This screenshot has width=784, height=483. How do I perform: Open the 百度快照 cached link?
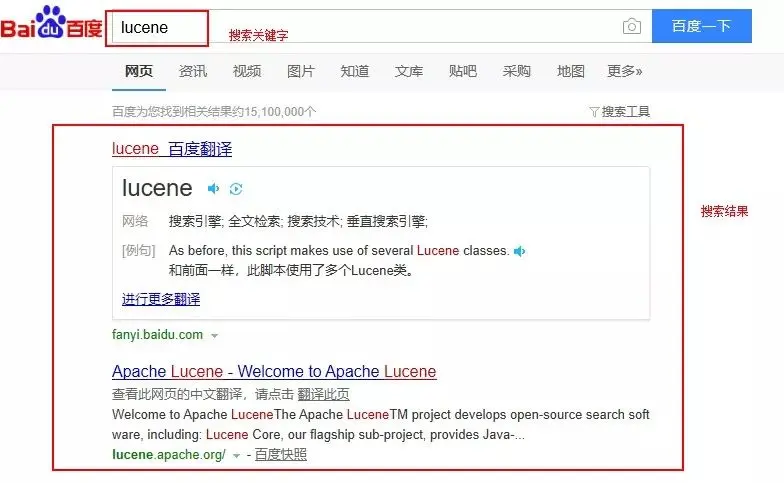click(281, 454)
